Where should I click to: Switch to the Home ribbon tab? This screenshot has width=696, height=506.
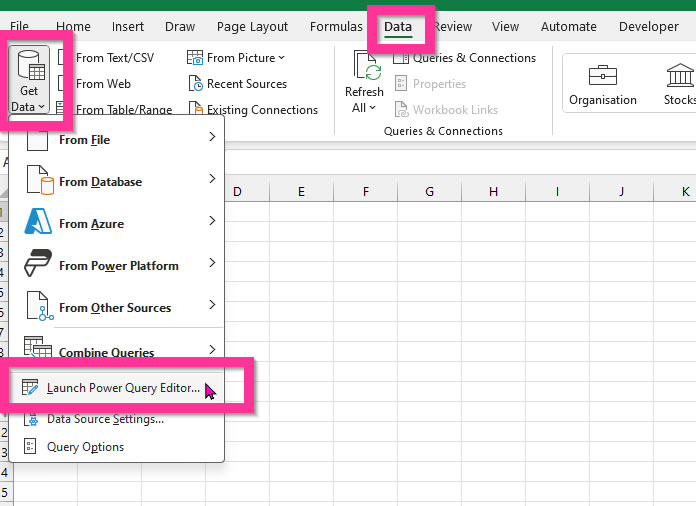click(73, 27)
